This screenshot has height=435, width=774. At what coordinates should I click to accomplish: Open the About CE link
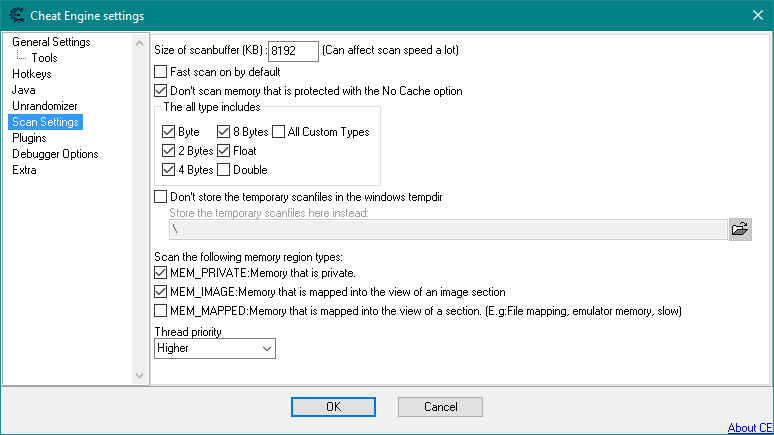click(749, 428)
